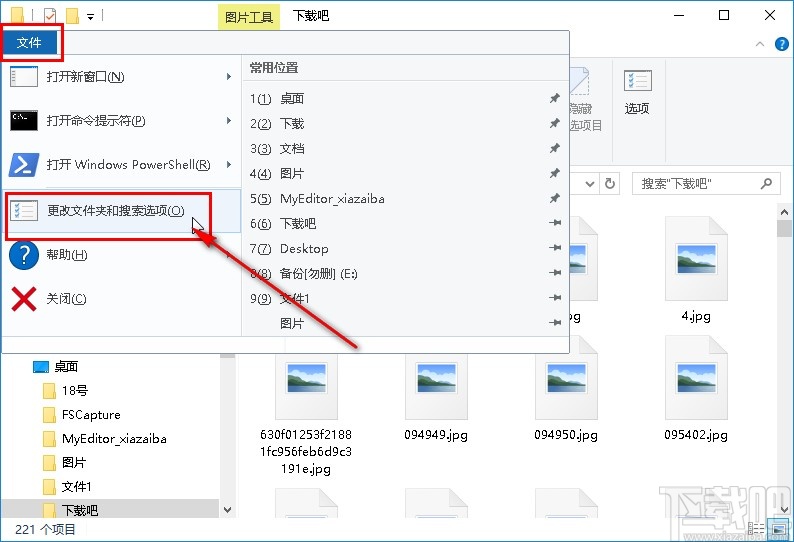Click the folder options checklist icon

coord(24,210)
